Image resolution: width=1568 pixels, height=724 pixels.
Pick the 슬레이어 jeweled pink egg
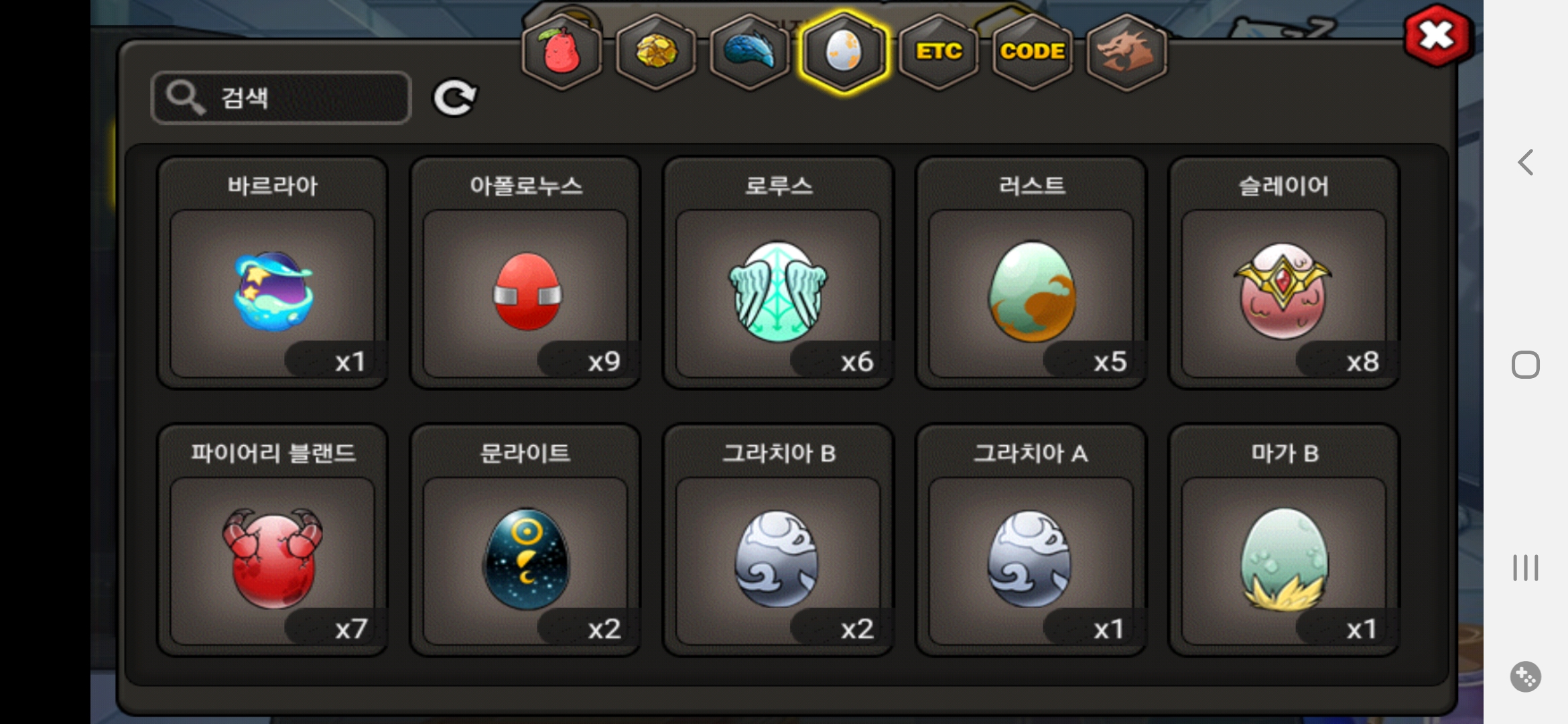[x=1284, y=273]
